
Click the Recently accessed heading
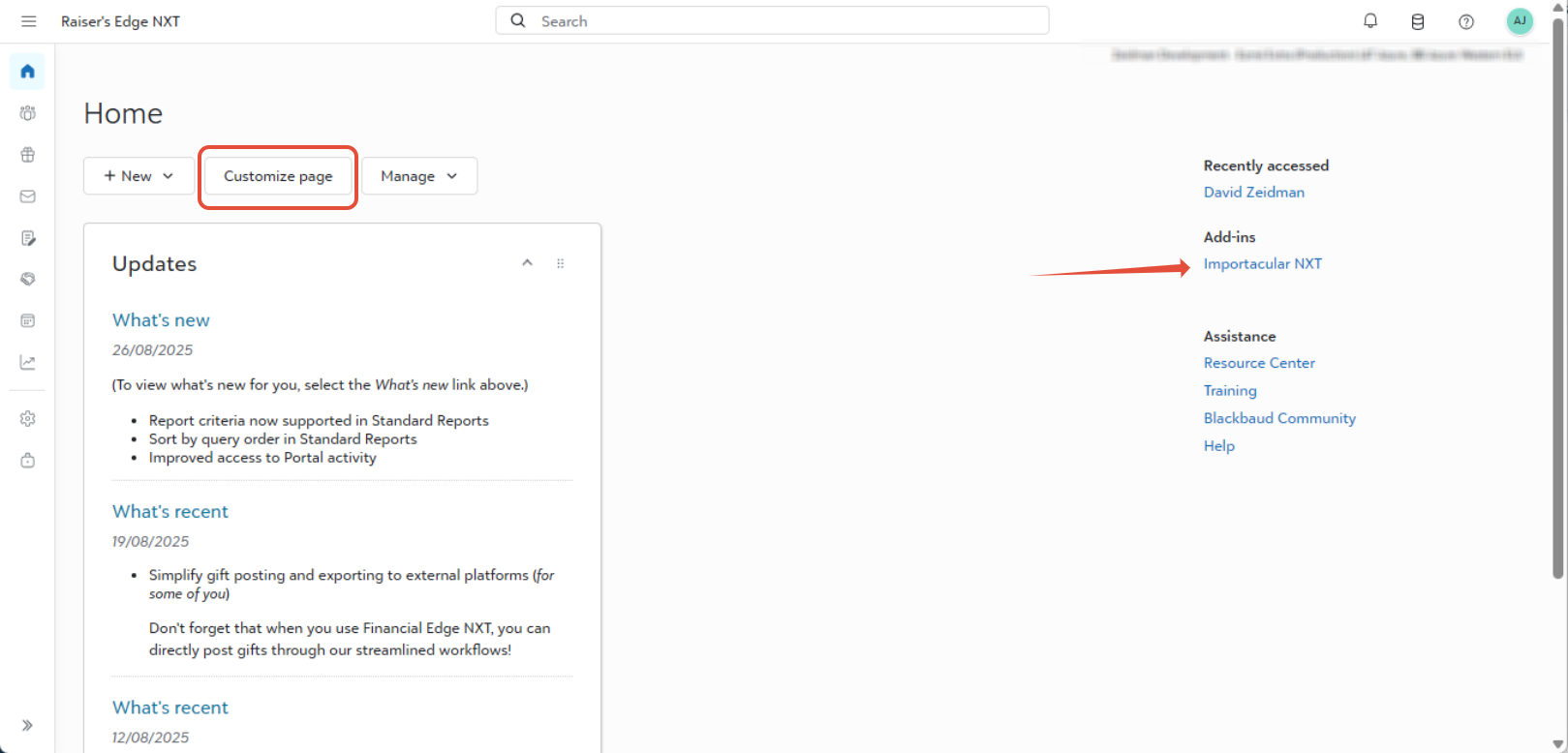[x=1266, y=166]
